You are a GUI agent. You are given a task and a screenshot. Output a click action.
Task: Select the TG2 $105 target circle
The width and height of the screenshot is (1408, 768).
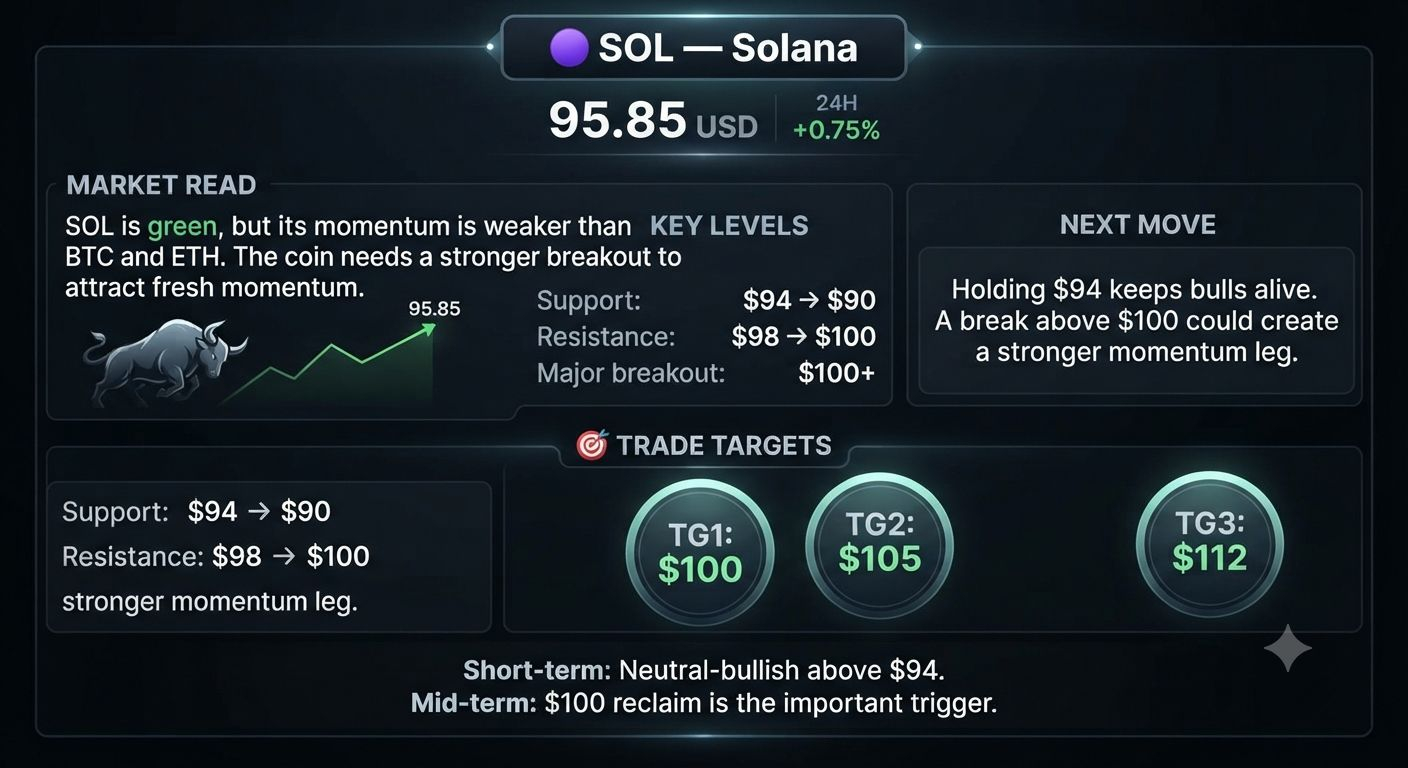879,545
